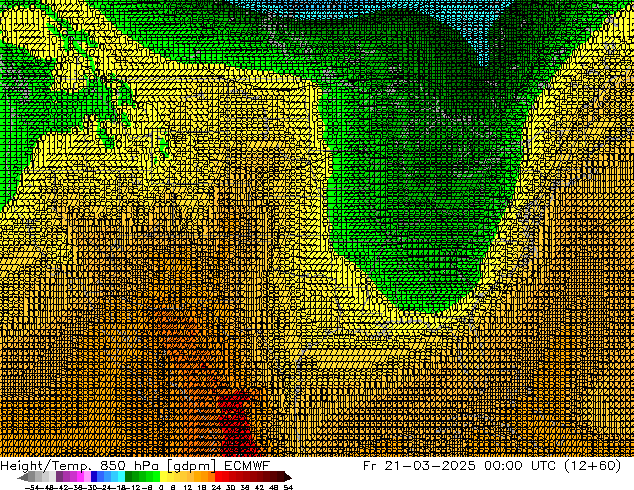This screenshot has width=634, height=490.
Task: Click the "(12+60)" forecast offset text
Action: tap(593, 466)
